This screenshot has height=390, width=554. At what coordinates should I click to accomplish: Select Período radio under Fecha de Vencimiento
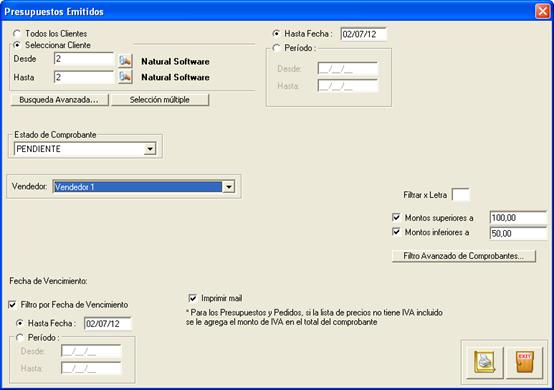tap(20, 337)
